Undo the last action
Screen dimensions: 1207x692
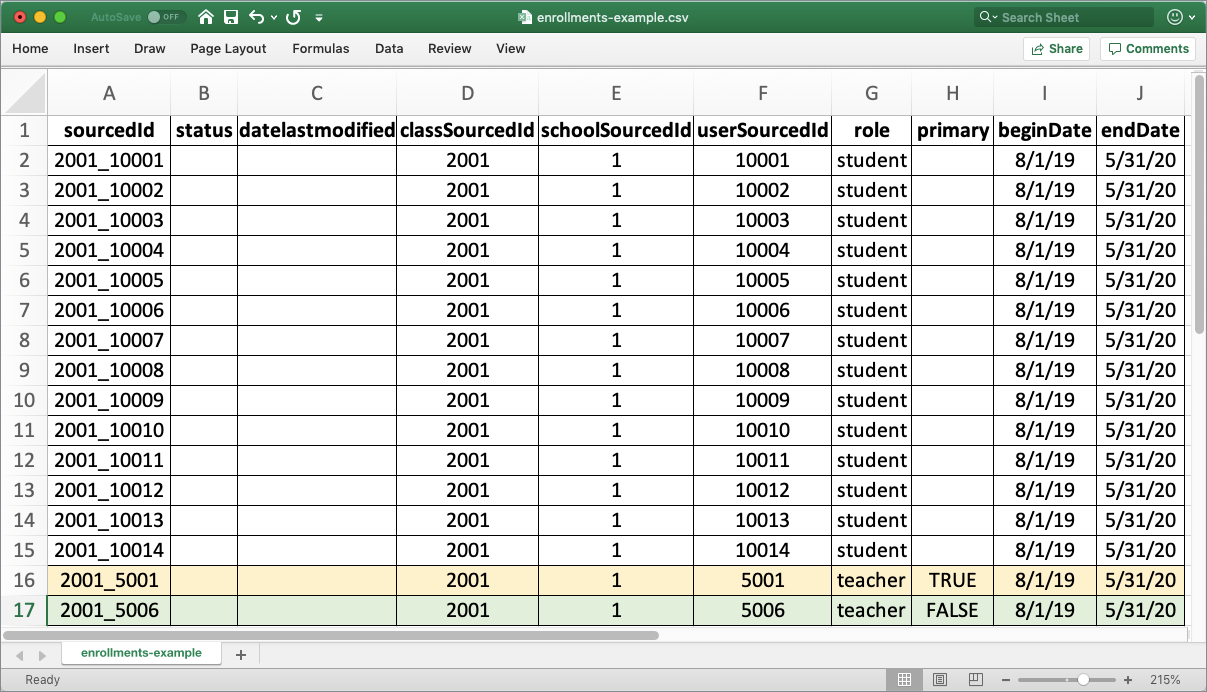coord(257,17)
